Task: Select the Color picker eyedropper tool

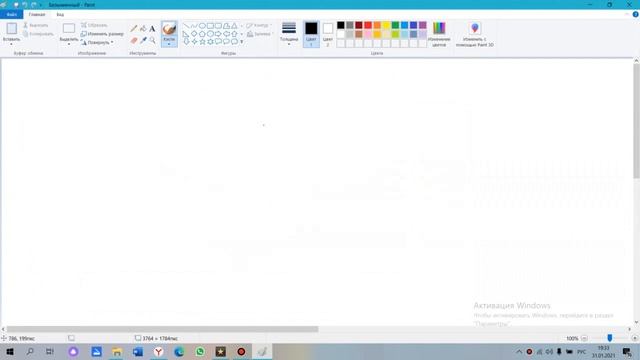Action: [143, 40]
